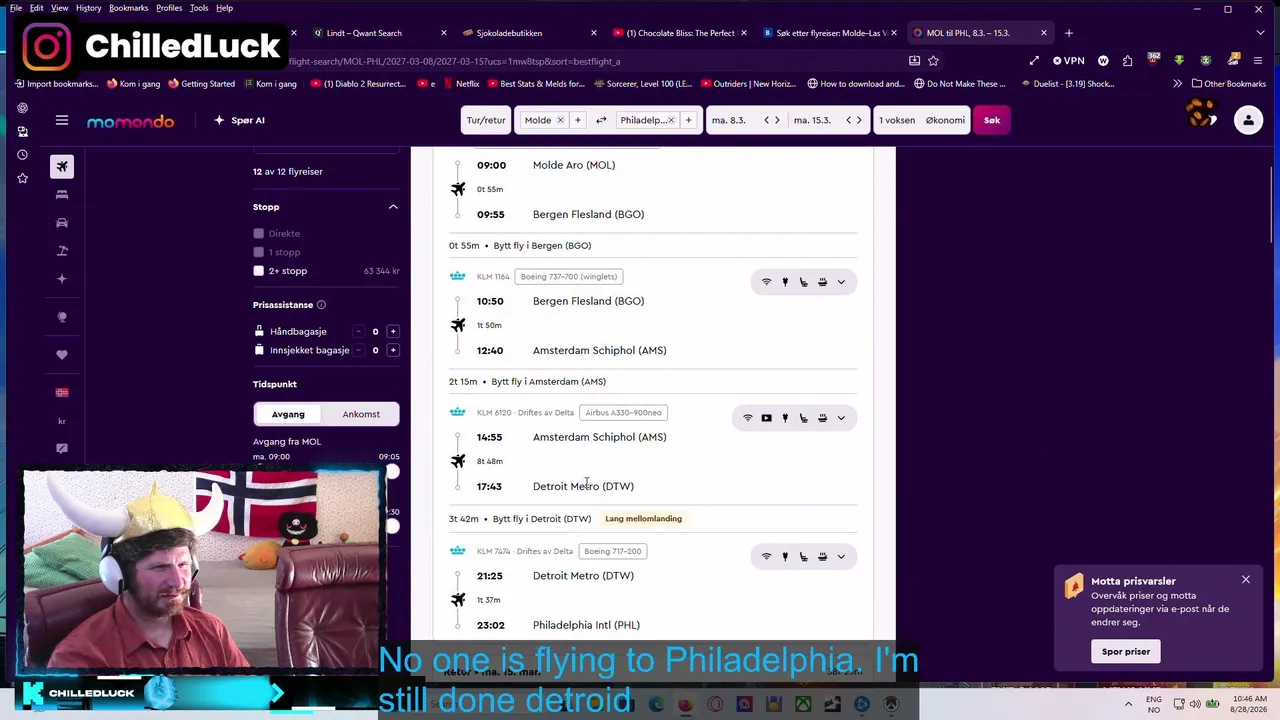This screenshot has height=720, width=1280.
Task: Open the Bookmarks menu
Action: (129, 8)
